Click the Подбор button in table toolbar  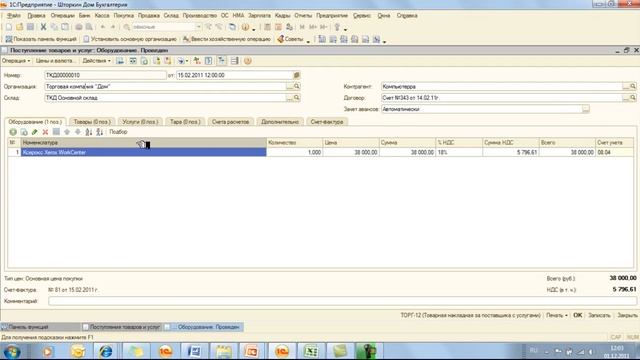(118, 132)
